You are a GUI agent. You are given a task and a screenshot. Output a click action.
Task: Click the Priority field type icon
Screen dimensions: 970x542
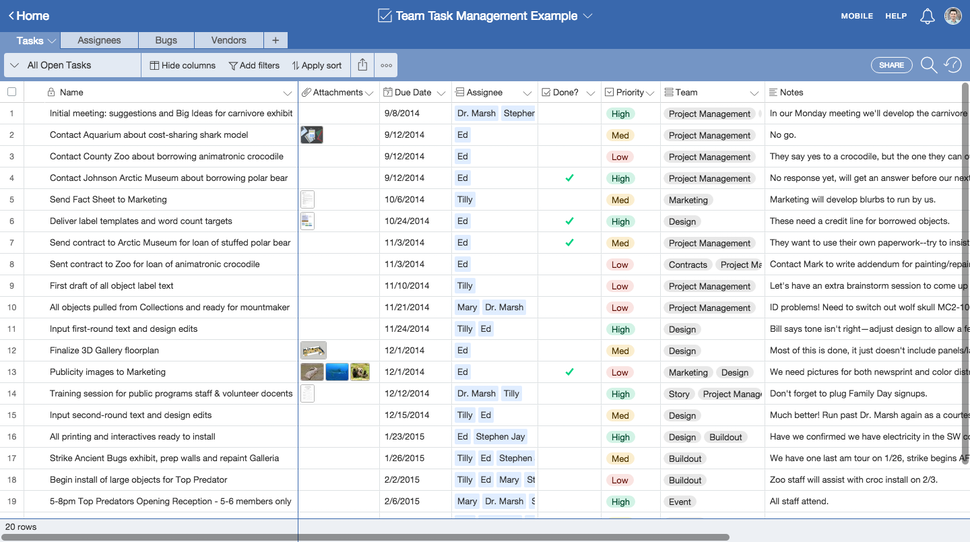pos(609,92)
